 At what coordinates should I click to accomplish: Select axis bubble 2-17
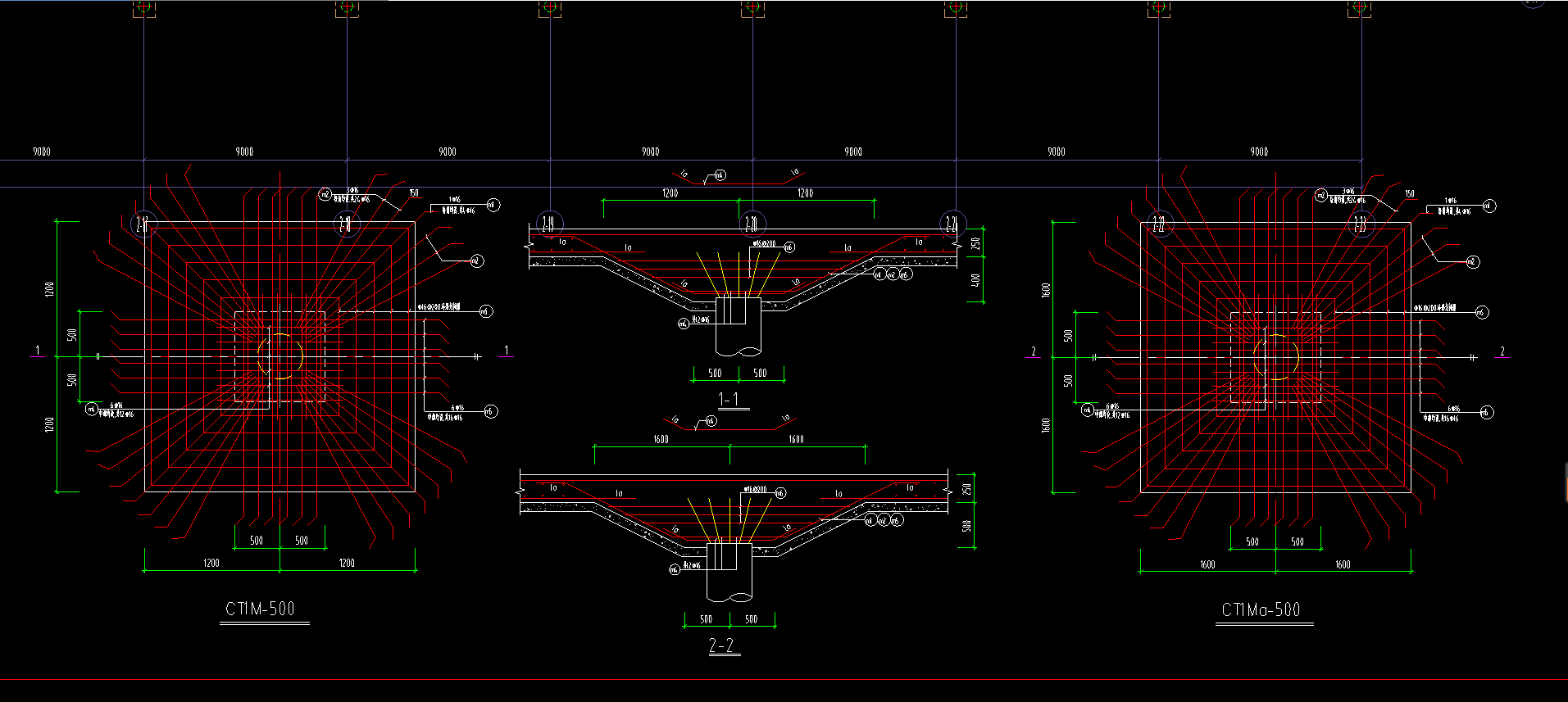[143, 224]
